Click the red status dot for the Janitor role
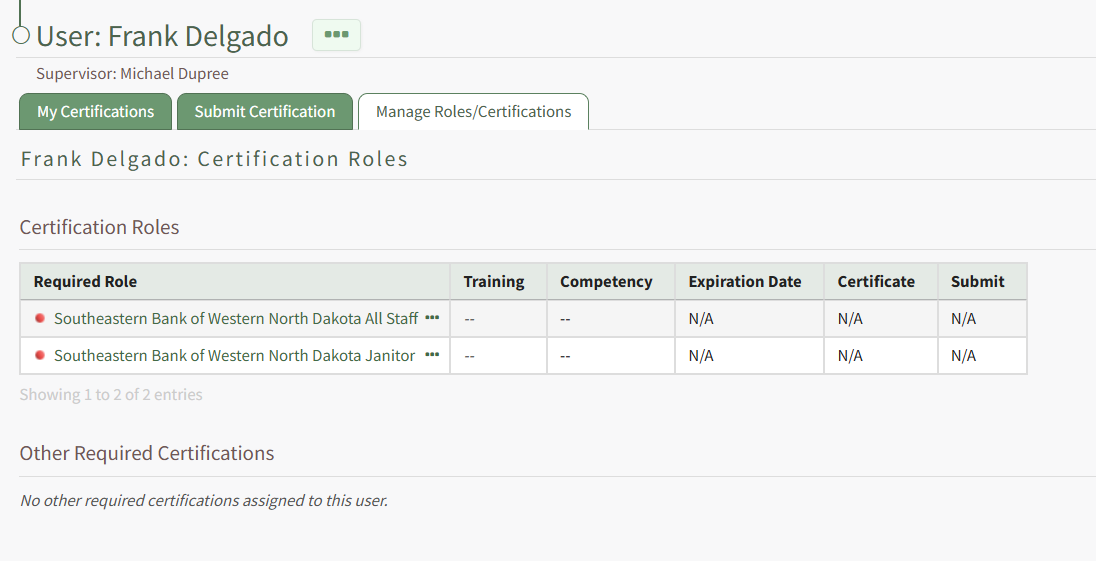Screen dimensions: 1096x561 coord(40,355)
